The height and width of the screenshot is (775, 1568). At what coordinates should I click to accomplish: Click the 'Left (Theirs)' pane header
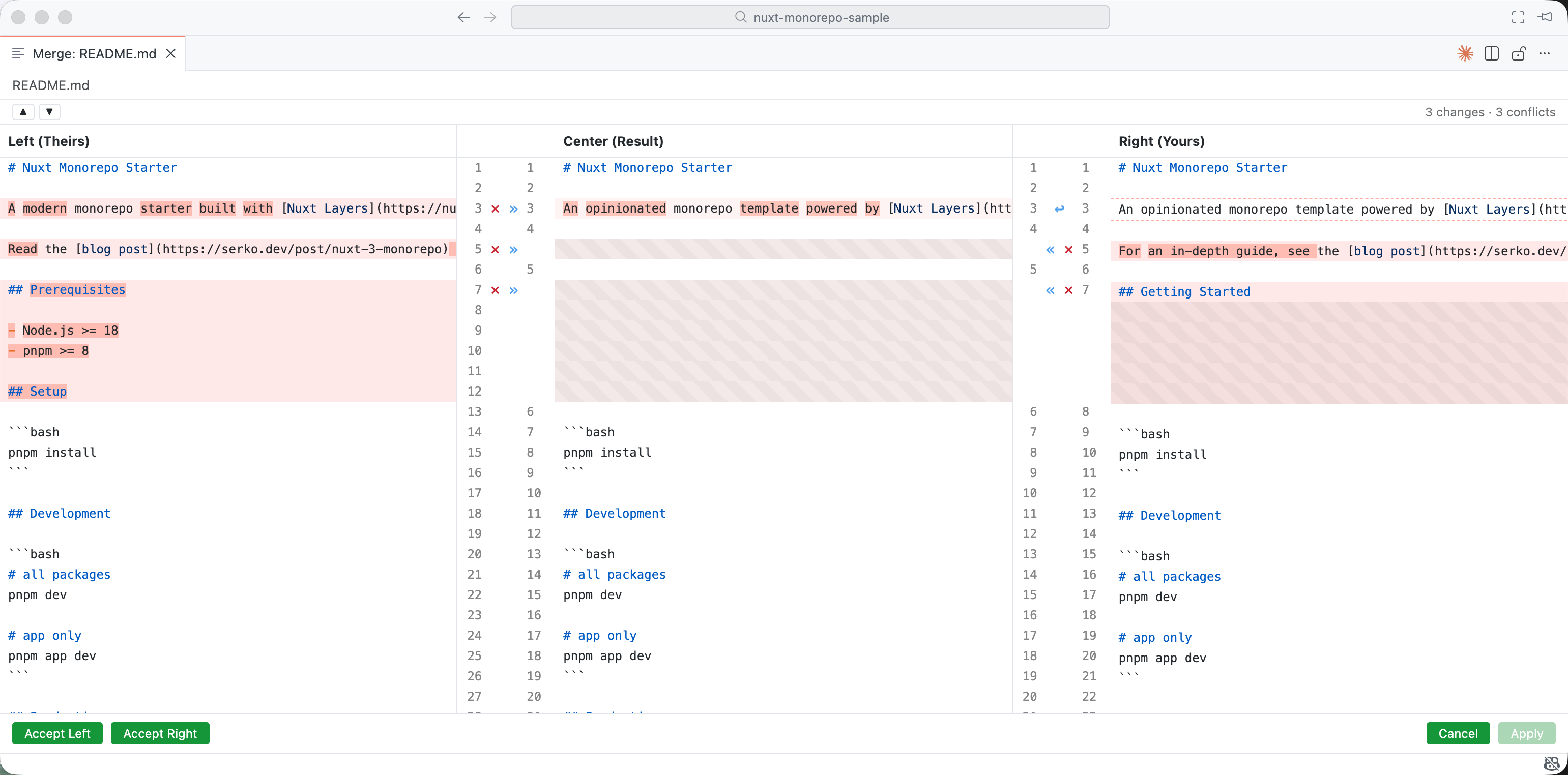point(49,141)
